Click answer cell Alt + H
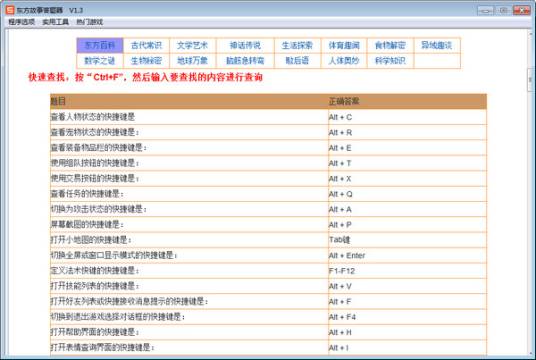536x360 pixels. (407, 333)
